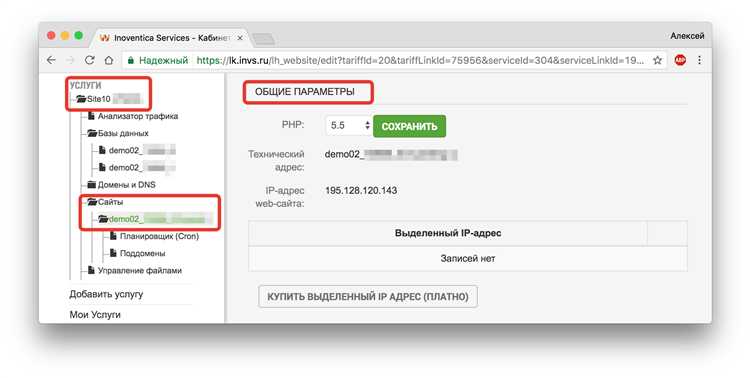The image size is (750, 378).
Task: Open Управление файлами tree item
Action: pos(140,270)
